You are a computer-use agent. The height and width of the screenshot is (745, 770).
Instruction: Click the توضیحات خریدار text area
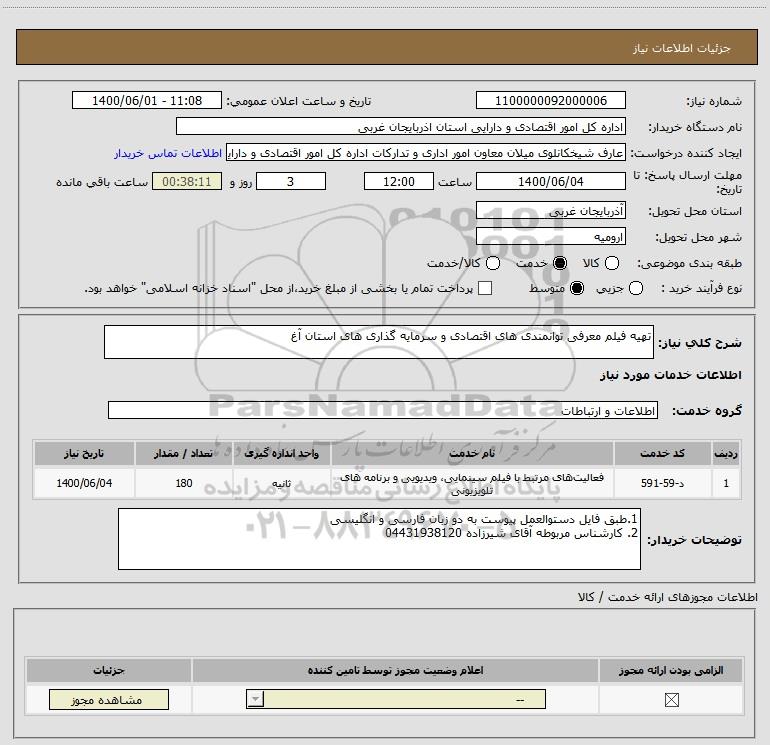point(379,539)
